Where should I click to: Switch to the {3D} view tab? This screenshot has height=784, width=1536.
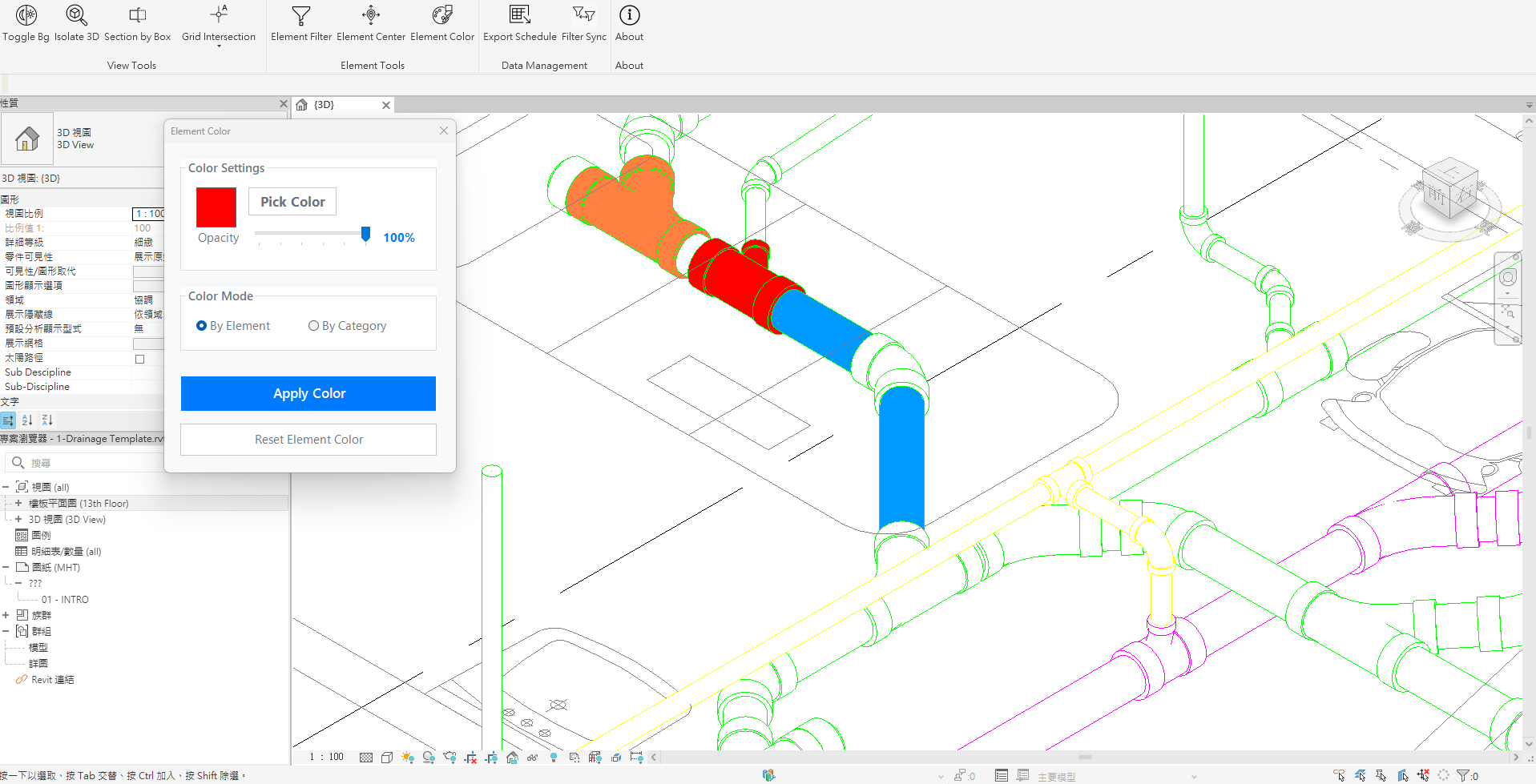point(325,105)
